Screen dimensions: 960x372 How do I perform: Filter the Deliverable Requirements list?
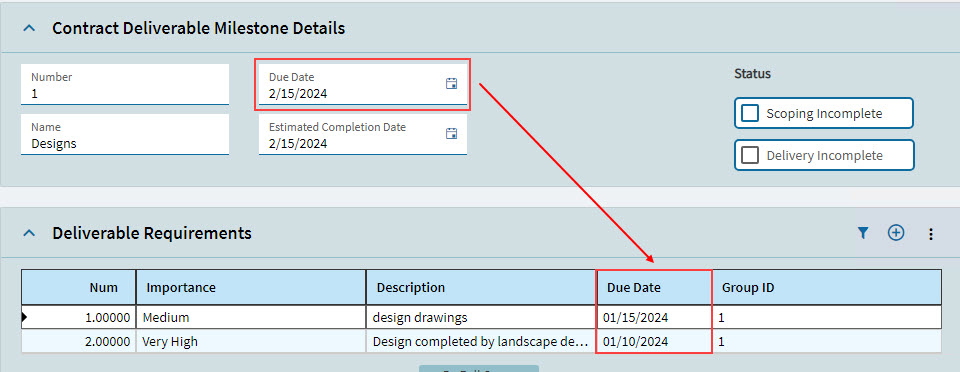click(863, 232)
